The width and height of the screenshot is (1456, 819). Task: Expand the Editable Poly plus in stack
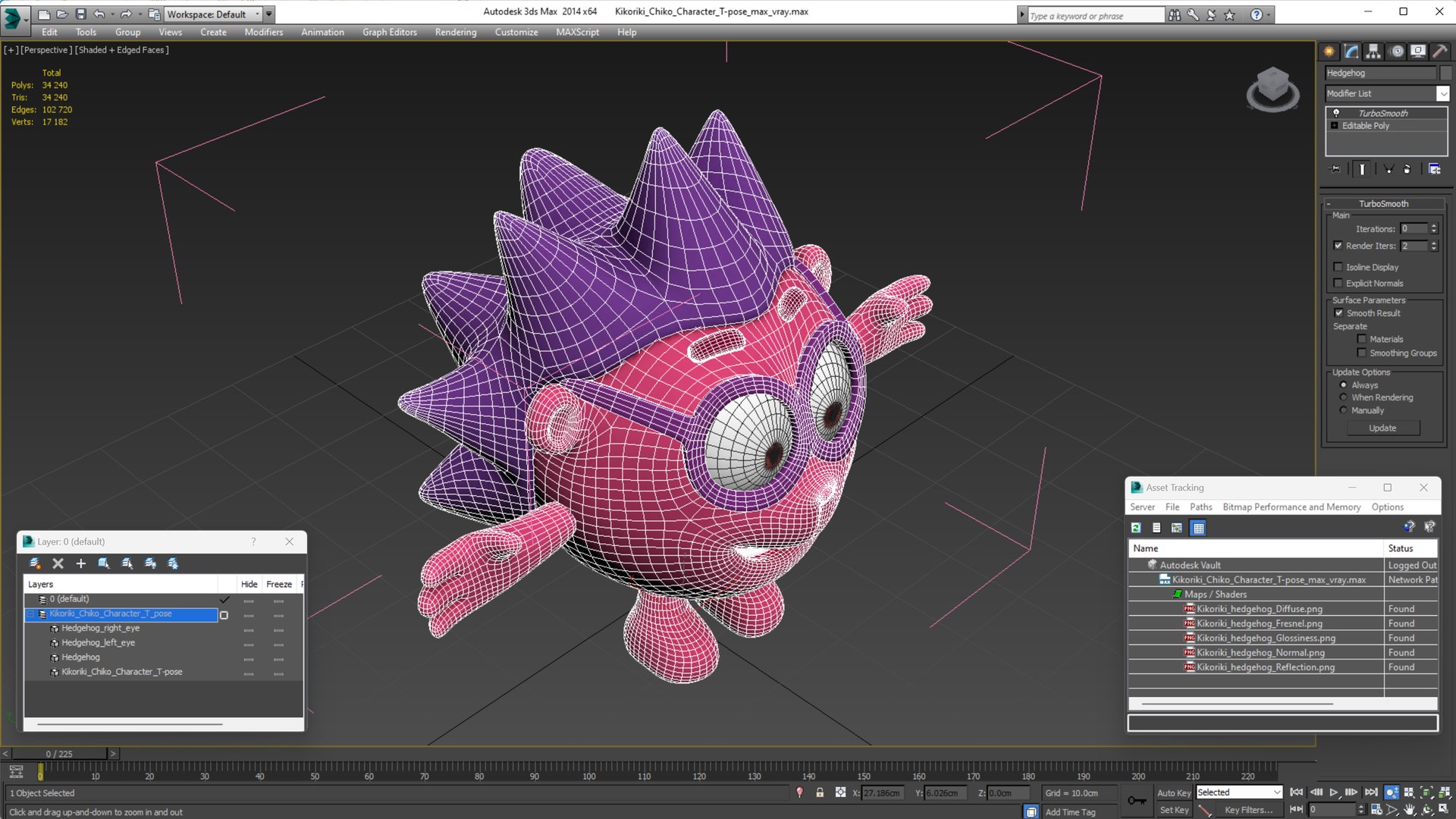pyautogui.click(x=1335, y=126)
